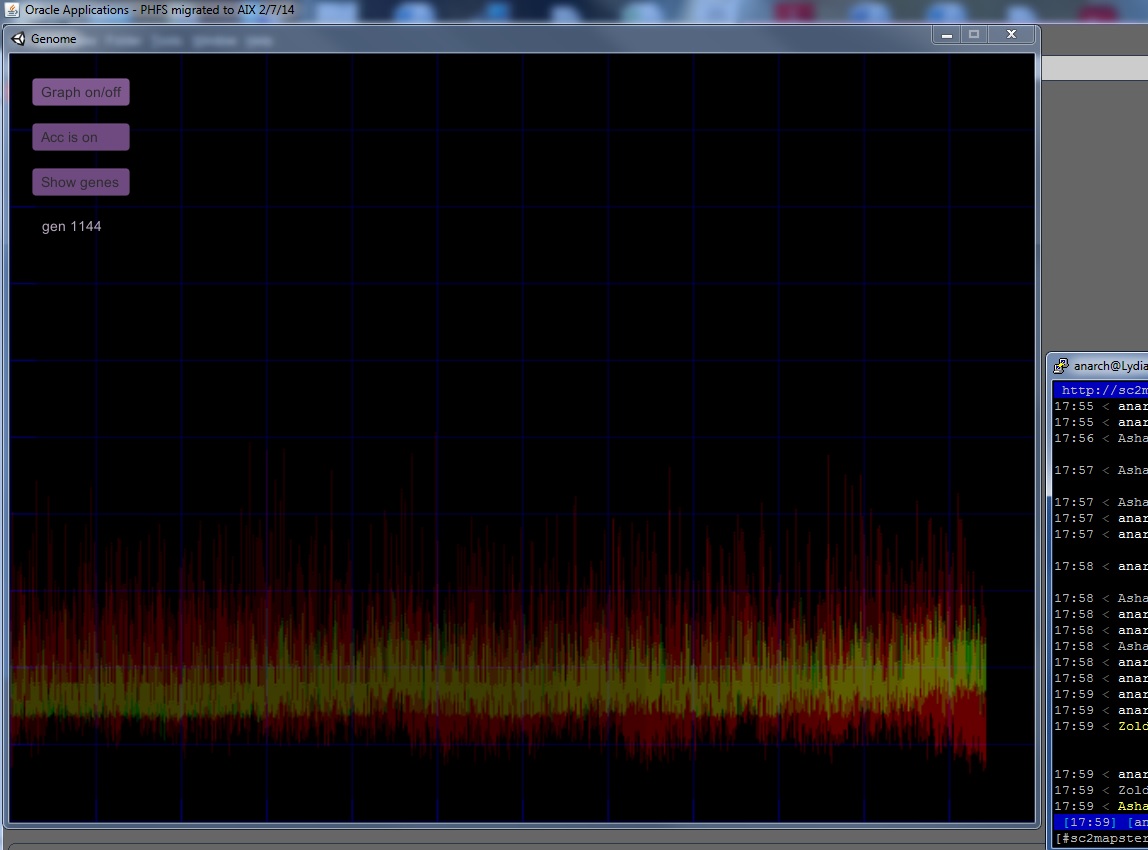Click Oracle Applications title bar text
1148x850 pixels.
160,10
